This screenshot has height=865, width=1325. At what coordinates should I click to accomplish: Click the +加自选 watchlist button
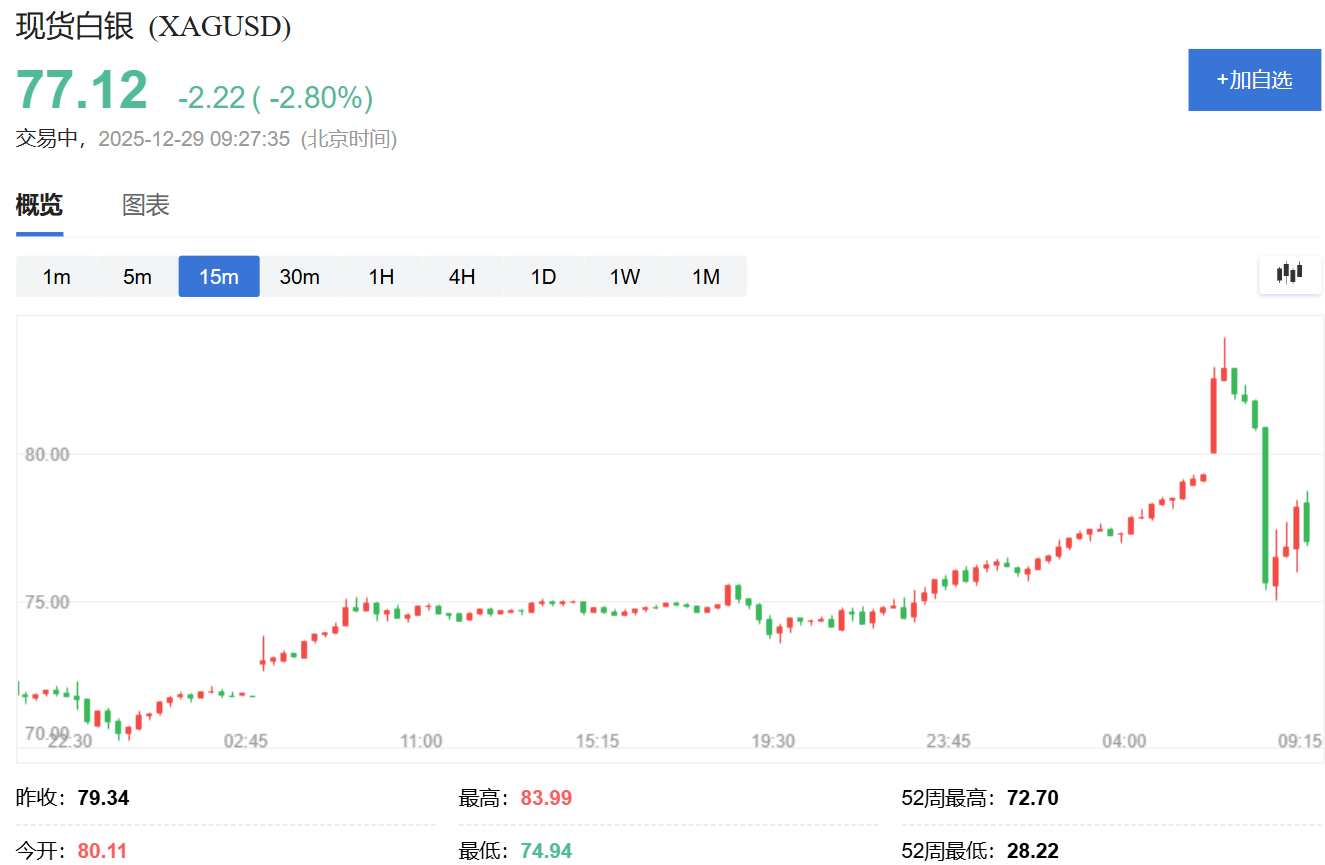(1254, 80)
